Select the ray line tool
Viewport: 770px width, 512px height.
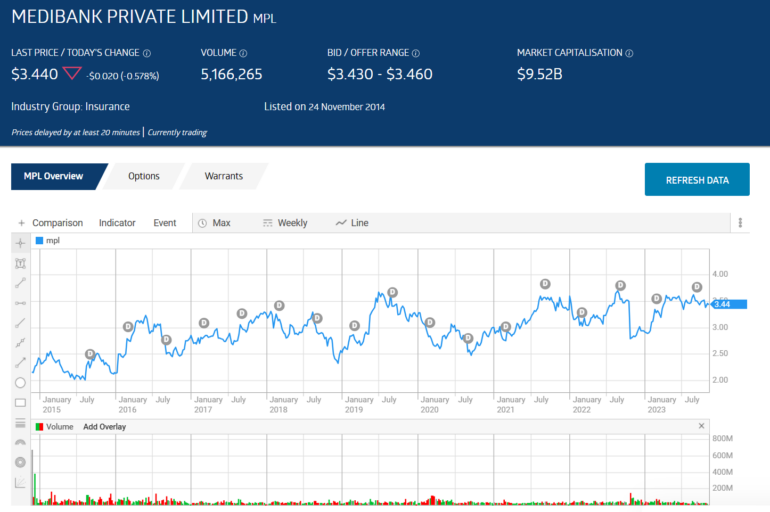click(x=20, y=323)
